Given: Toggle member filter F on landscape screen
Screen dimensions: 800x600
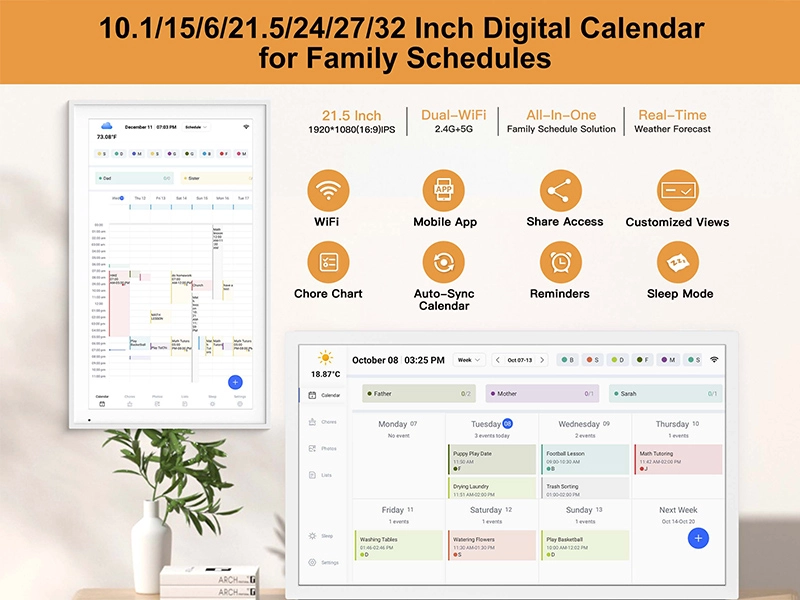Looking at the screenshot, I should 643,359.
